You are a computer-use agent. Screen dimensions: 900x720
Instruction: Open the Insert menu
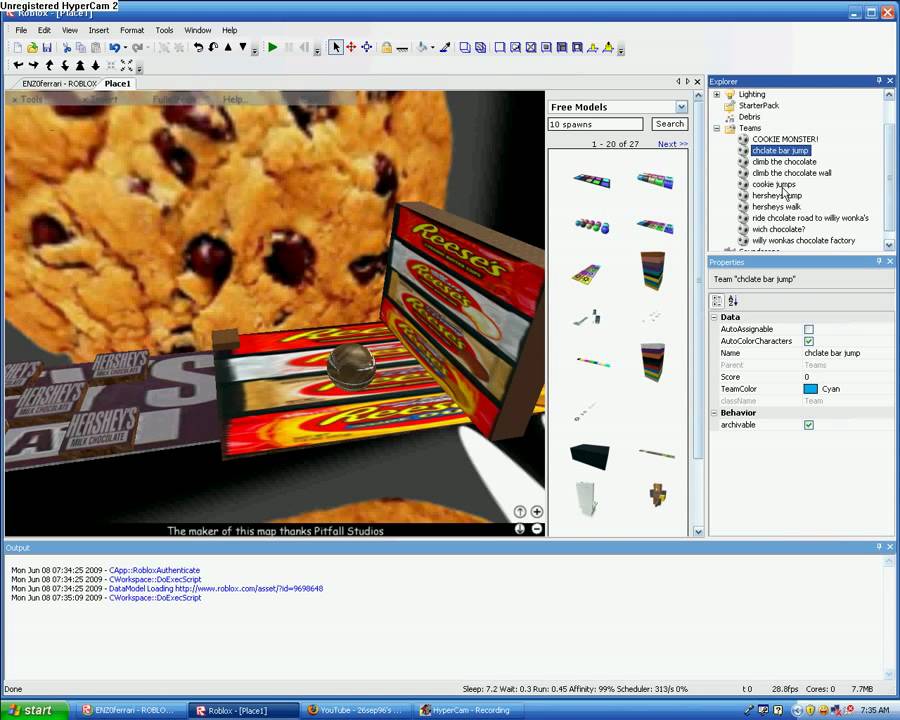[99, 30]
